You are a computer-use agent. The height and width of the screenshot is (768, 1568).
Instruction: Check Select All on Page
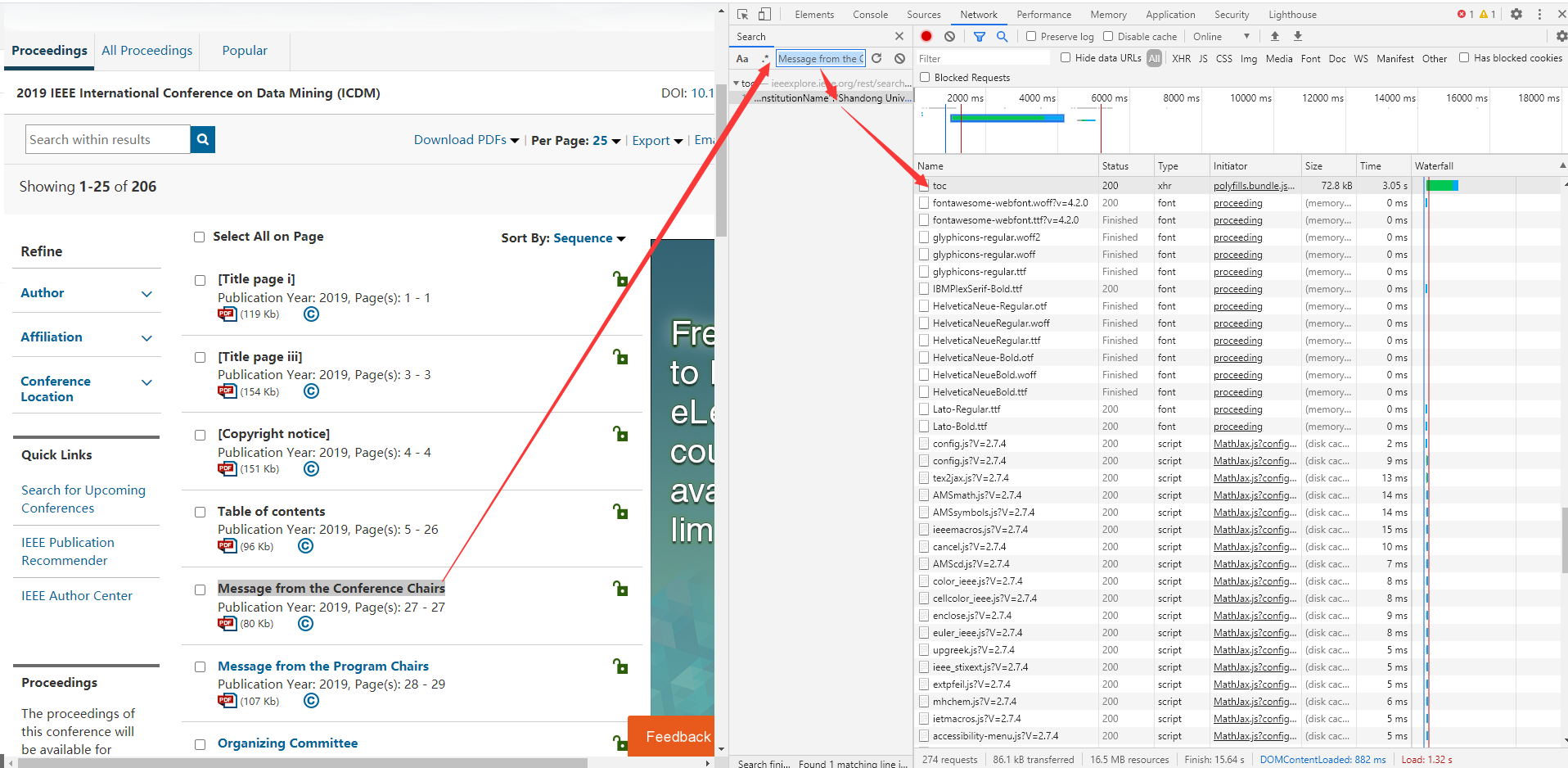tap(199, 237)
